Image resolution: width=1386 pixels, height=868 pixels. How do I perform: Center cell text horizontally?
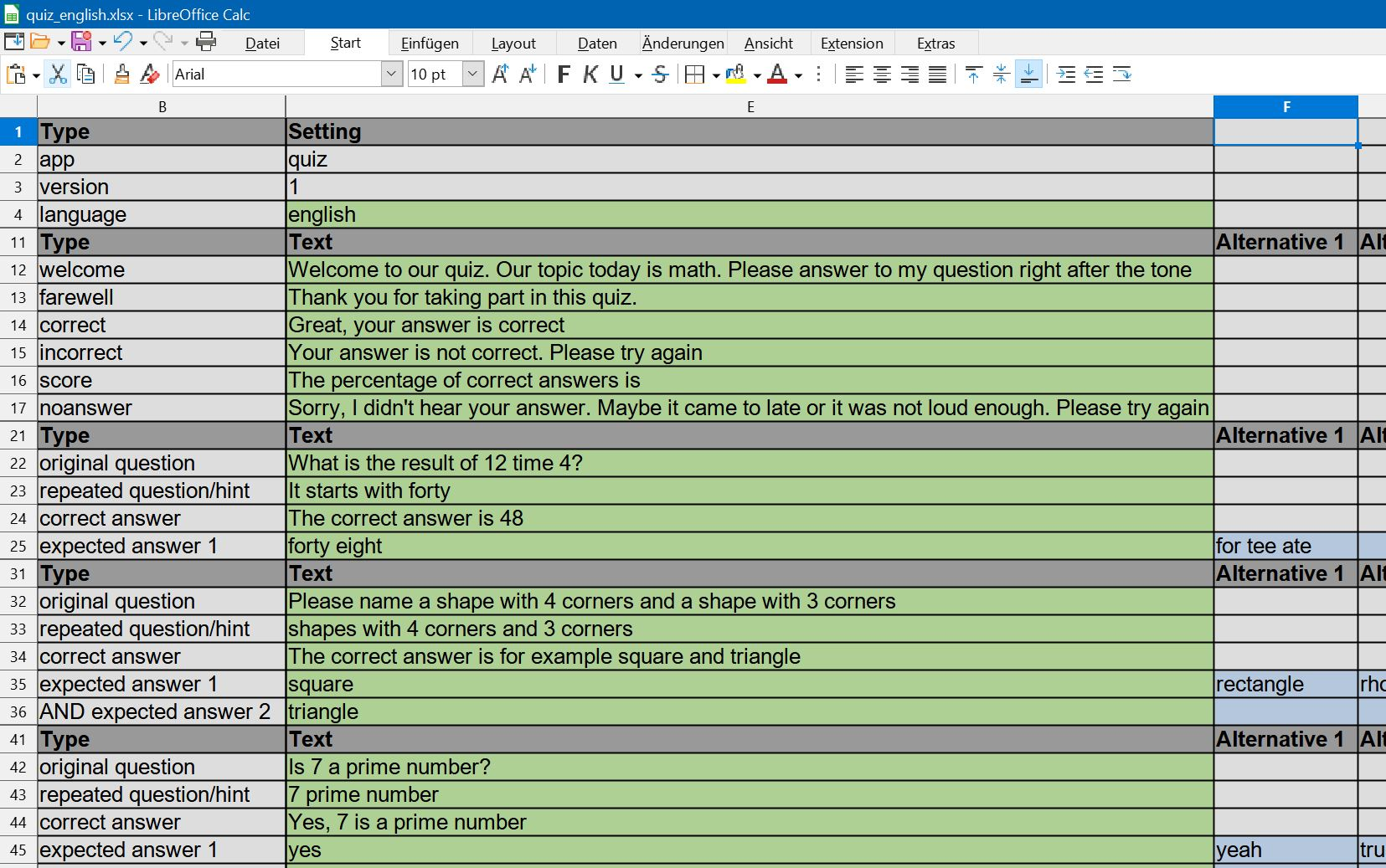(x=882, y=74)
